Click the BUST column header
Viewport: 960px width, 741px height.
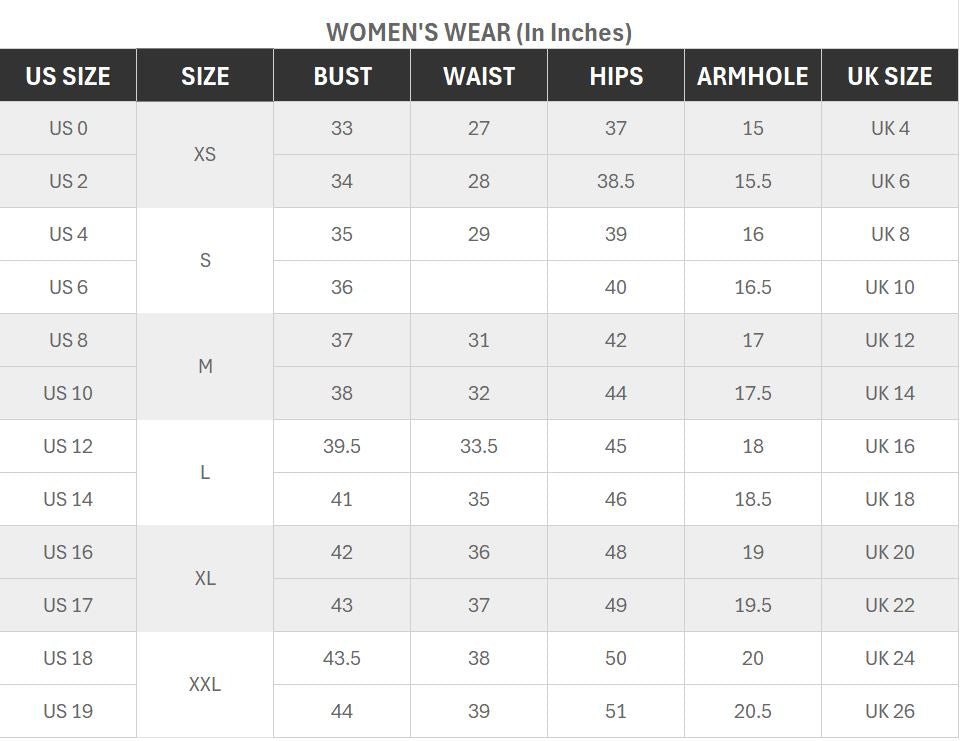tap(342, 76)
